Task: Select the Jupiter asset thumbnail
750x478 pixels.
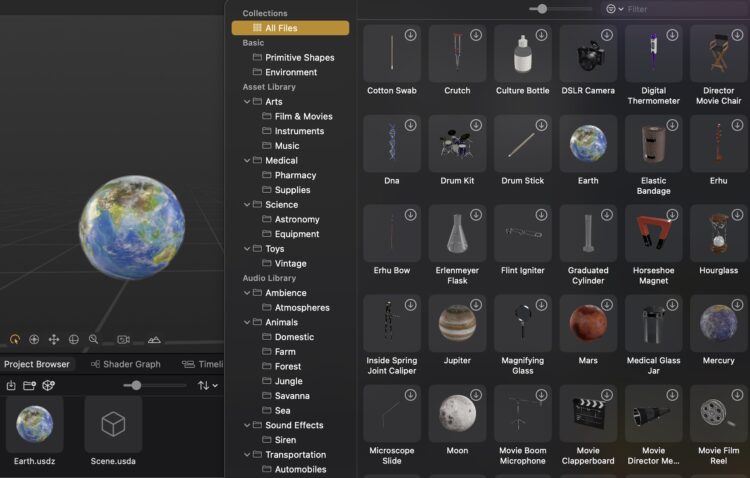Action: click(x=457, y=323)
